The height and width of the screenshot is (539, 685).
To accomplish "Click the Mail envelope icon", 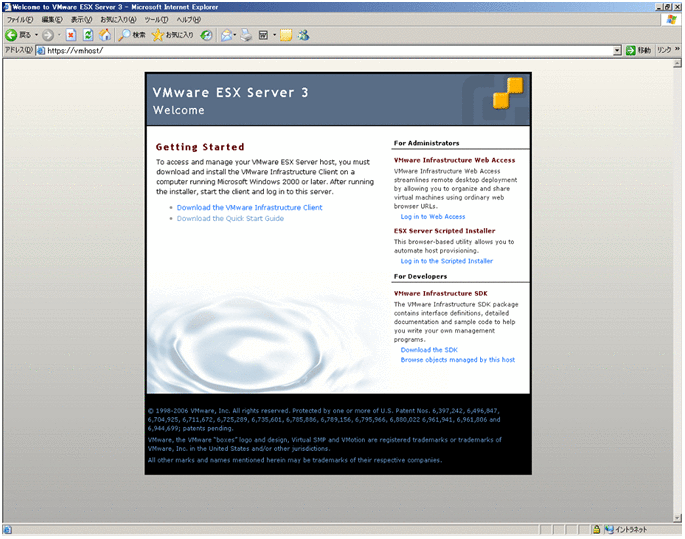I will (226, 35).
